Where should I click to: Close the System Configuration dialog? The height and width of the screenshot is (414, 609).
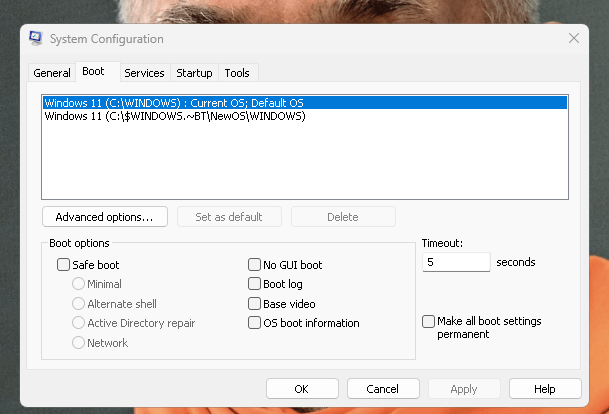point(574,38)
